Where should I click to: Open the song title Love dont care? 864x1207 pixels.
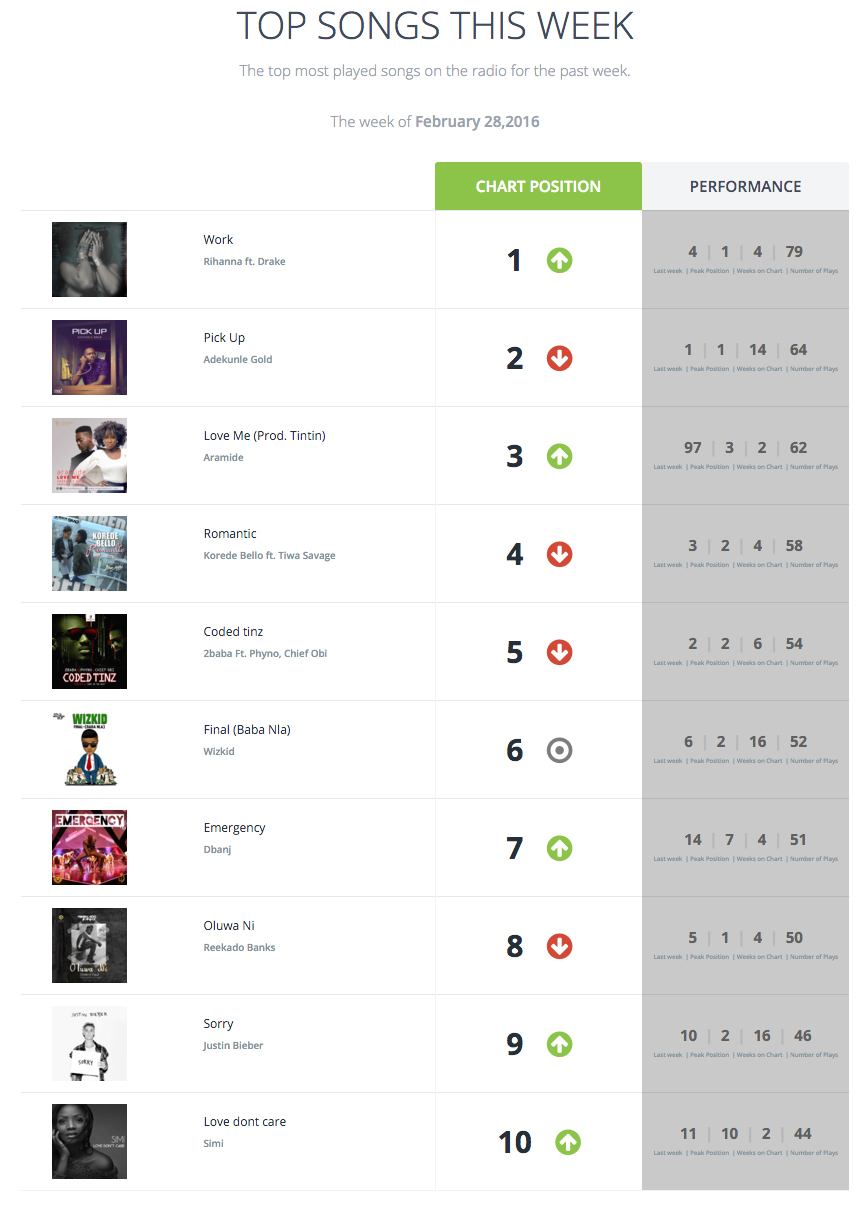[245, 1122]
